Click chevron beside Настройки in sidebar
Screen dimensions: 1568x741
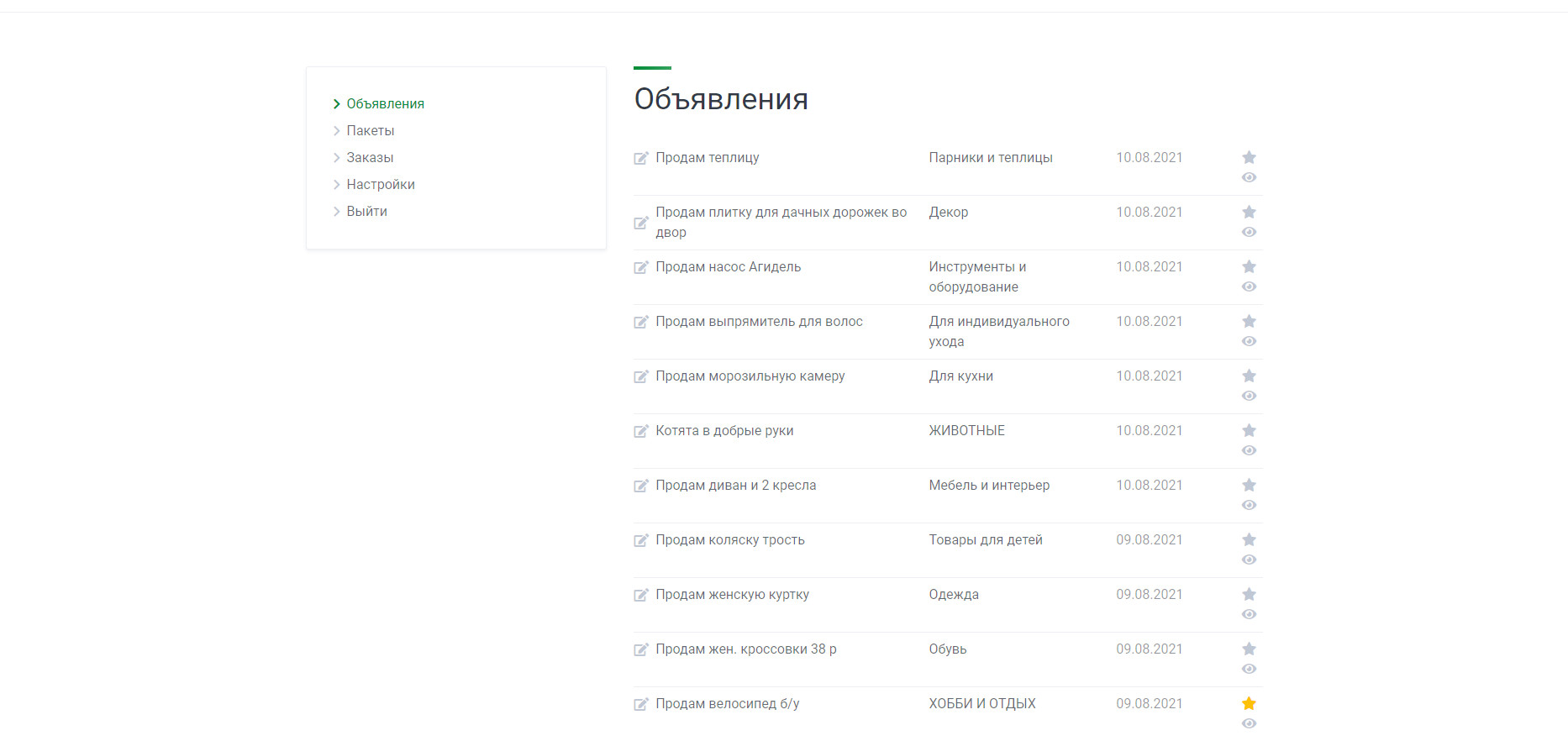click(337, 185)
